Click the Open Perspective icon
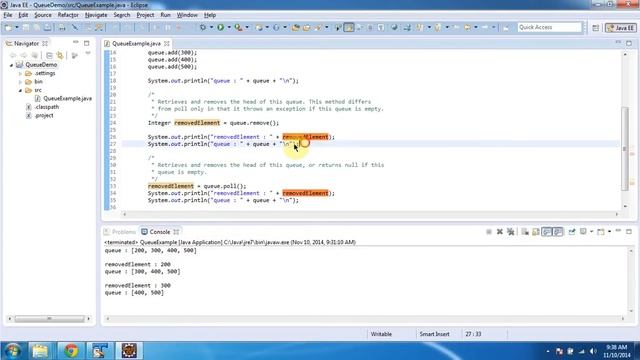The image size is (640, 360). click(596, 28)
